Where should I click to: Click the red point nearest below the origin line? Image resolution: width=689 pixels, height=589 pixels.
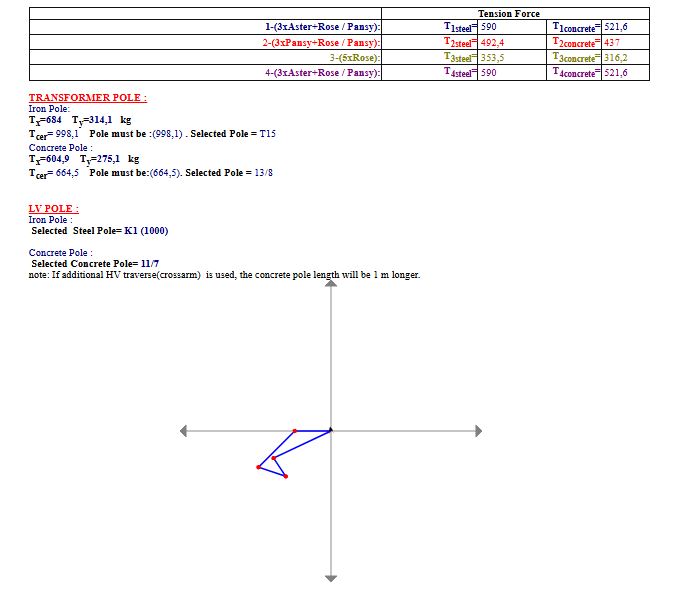pos(273,458)
